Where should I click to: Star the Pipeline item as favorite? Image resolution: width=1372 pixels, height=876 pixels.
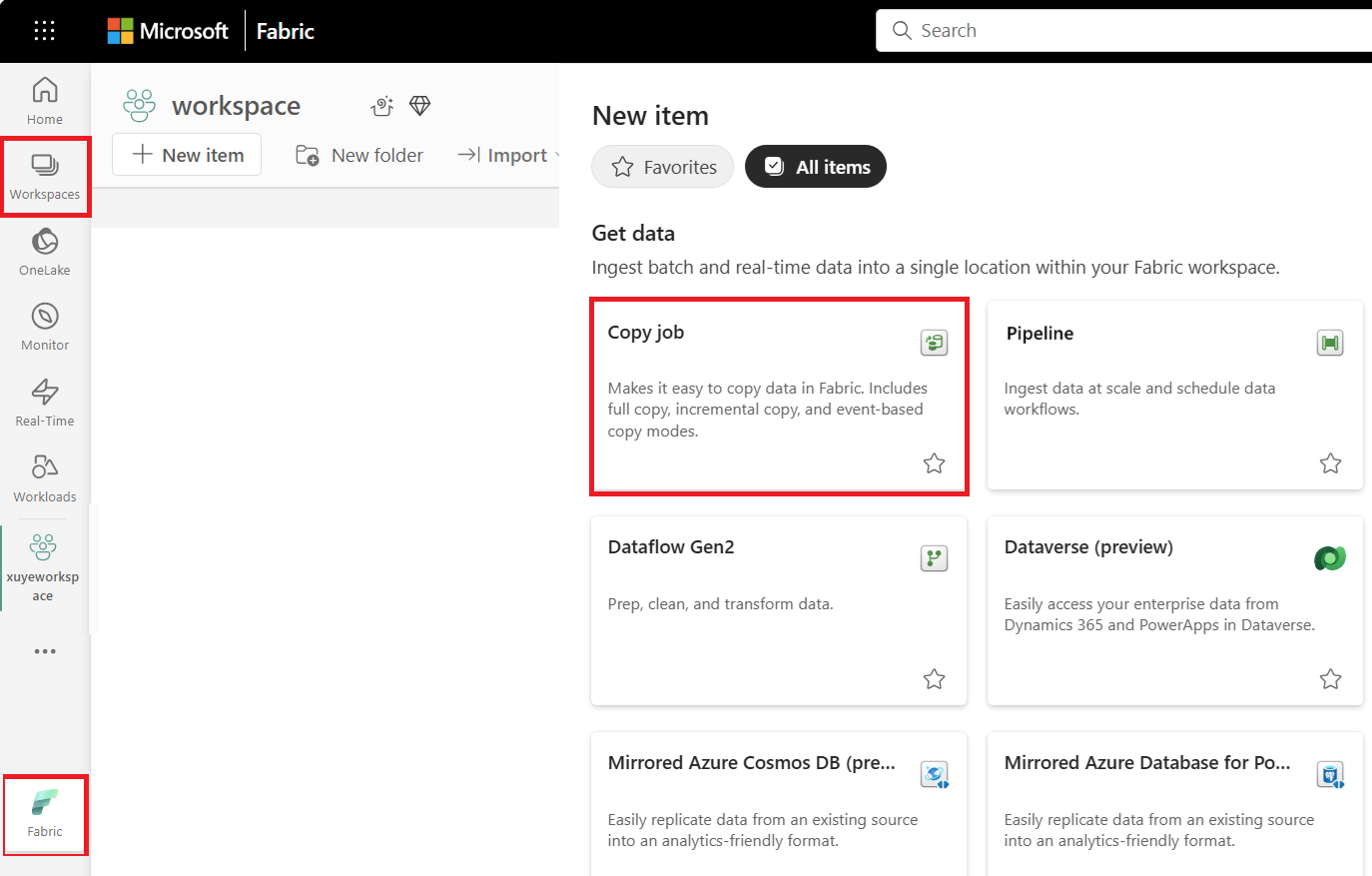1330,462
